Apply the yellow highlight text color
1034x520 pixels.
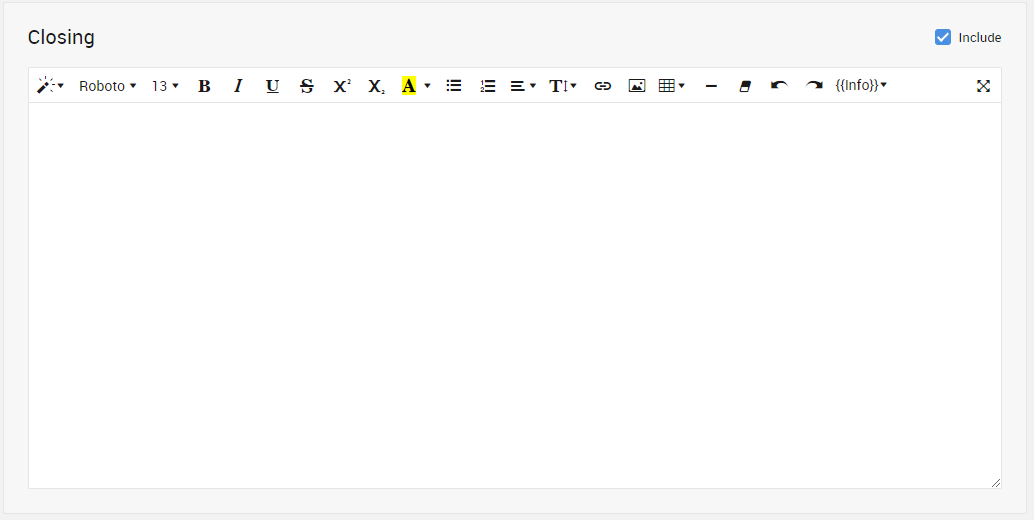pos(409,86)
